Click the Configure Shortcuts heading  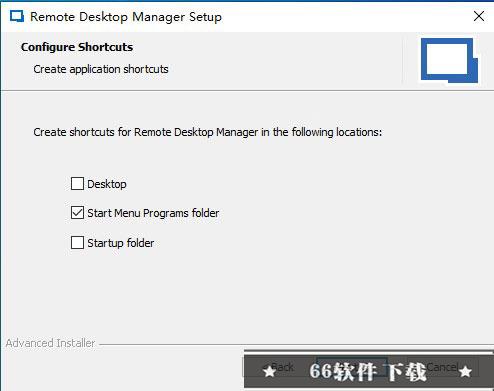[77, 47]
